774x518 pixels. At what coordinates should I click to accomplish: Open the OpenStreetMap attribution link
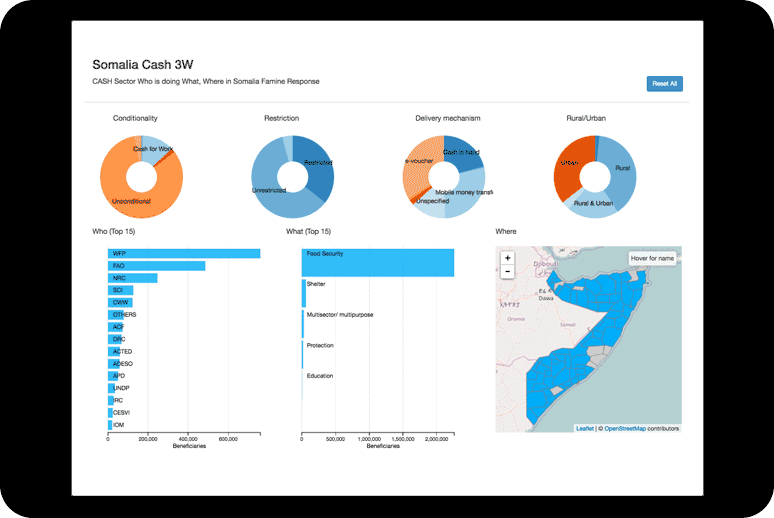(625, 428)
